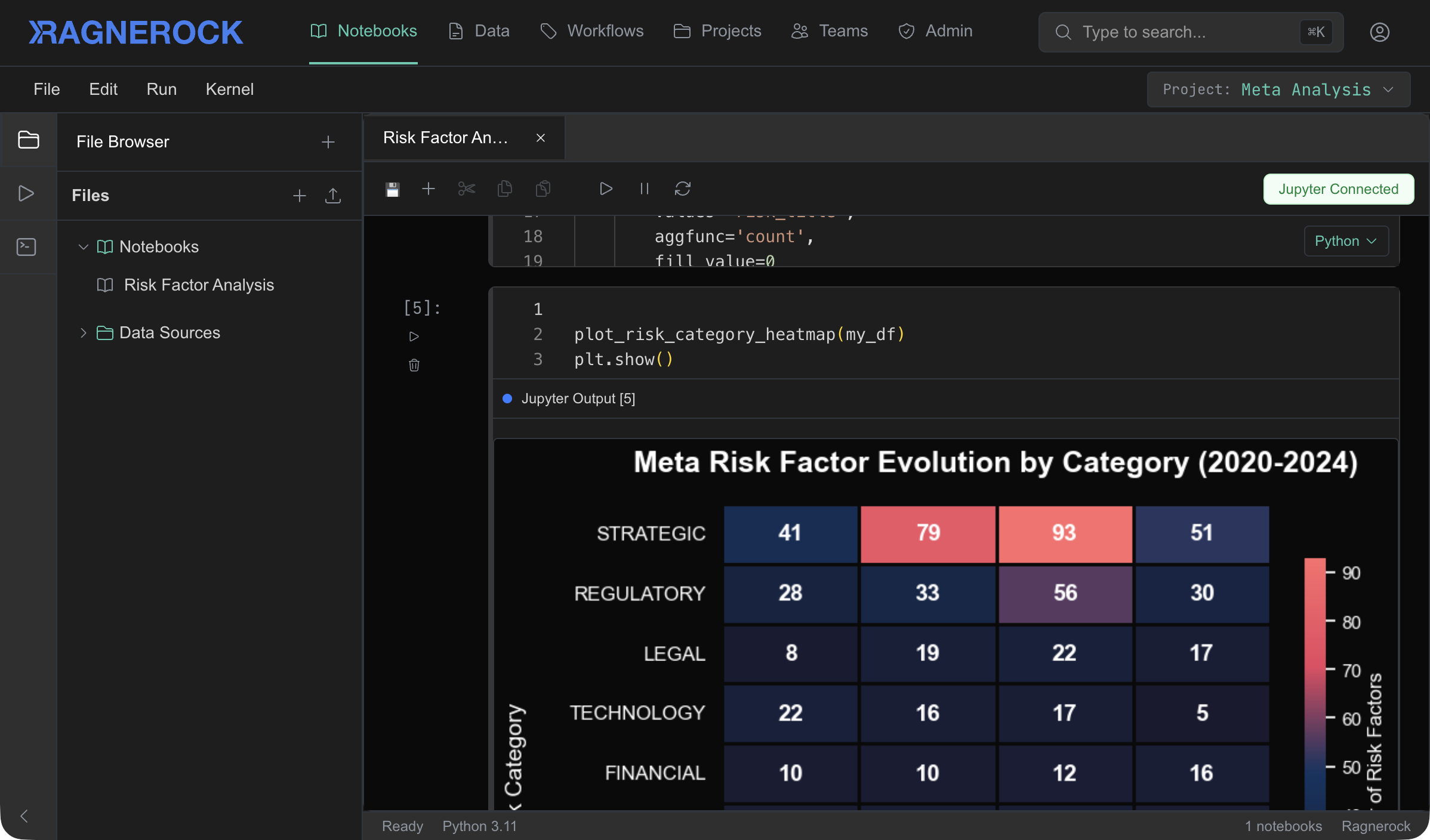Collapse the Notebooks folder in file tree

[x=83, y=246]
